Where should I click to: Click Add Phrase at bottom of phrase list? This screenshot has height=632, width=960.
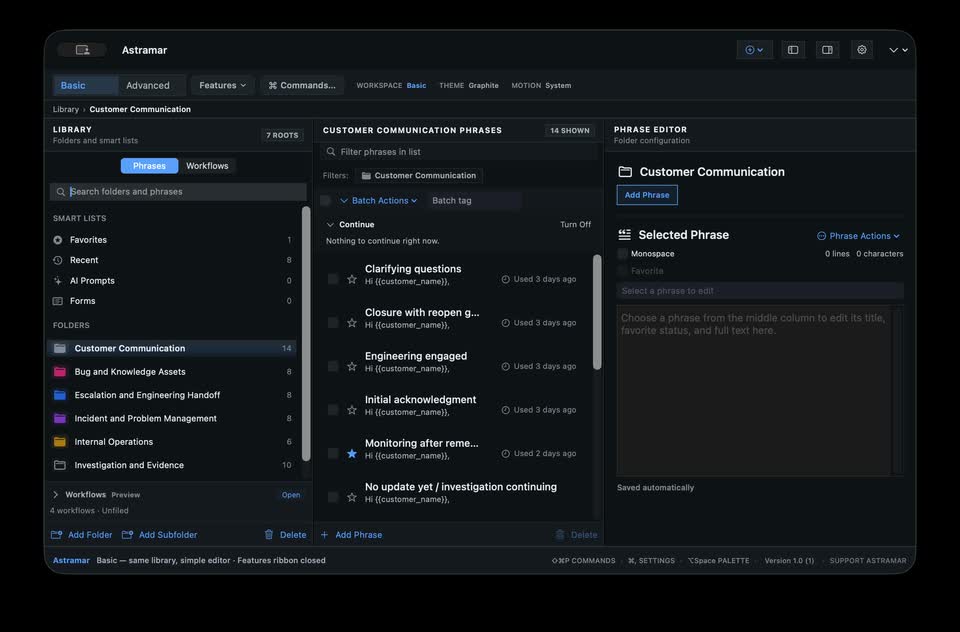[x=351, y=535]
